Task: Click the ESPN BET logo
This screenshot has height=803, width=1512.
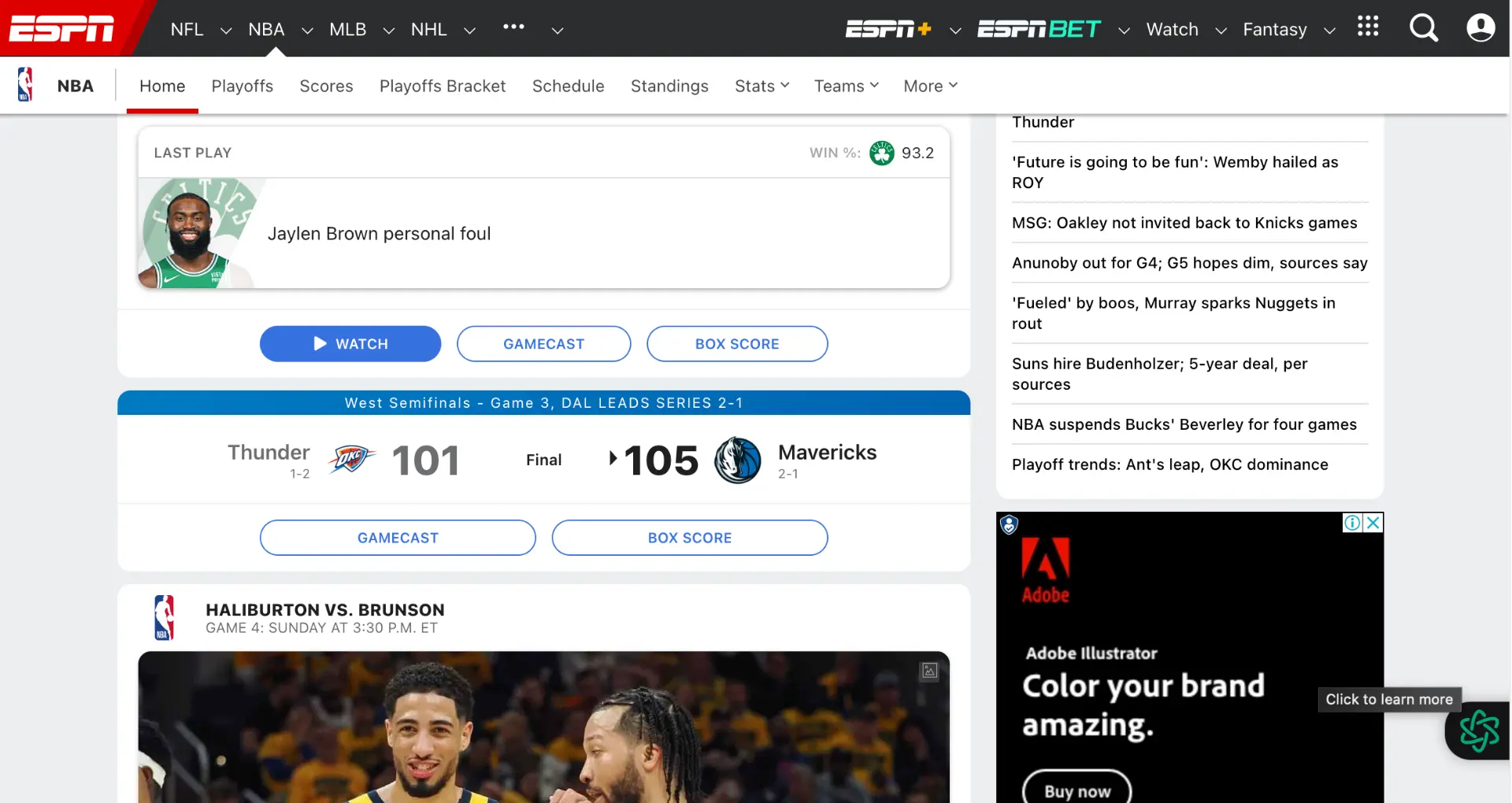Action: pos(1039,29)
